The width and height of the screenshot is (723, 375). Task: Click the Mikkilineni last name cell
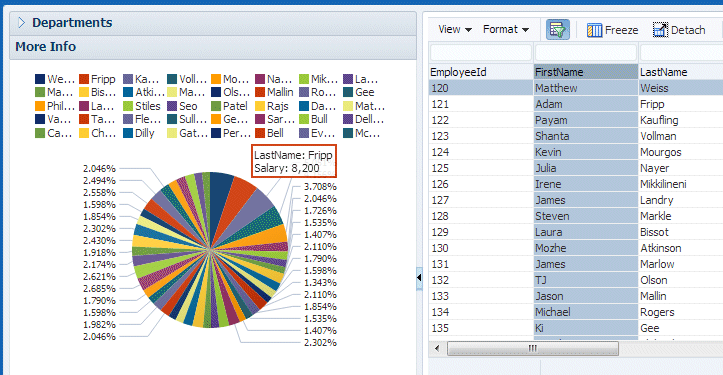pyautogui.click(x=681, y=184)
